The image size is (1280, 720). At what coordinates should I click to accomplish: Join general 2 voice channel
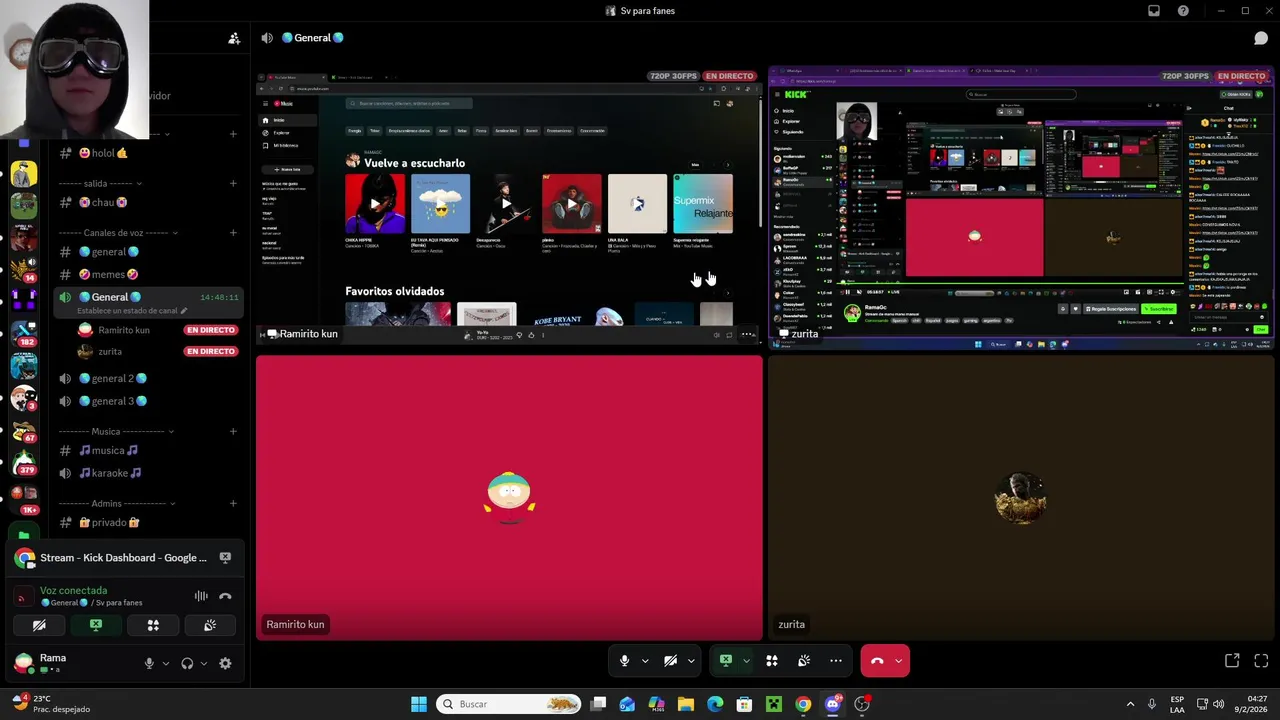[147, 379]
